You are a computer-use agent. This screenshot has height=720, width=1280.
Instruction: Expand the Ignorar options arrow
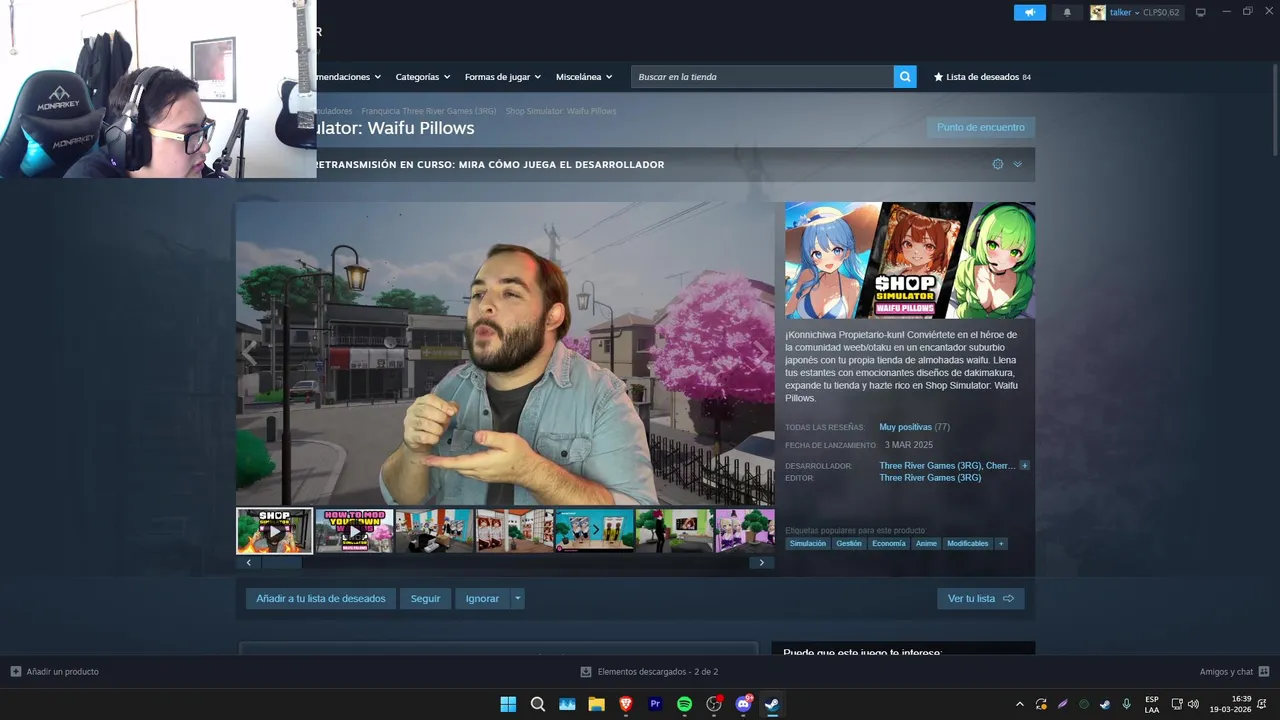(x=517, y=599)
